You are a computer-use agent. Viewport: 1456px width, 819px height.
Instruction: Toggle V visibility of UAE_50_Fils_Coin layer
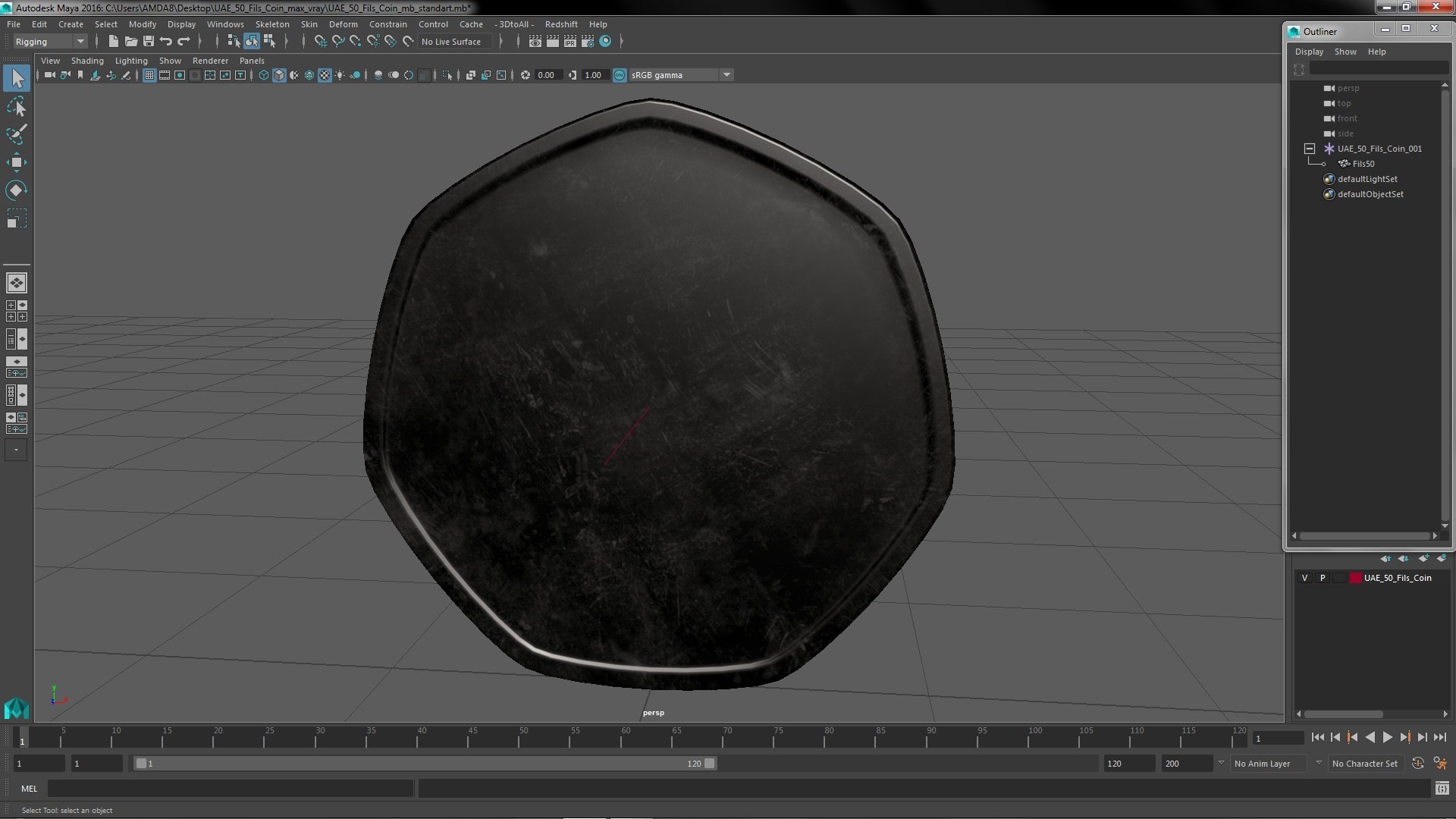pyautogui.click(x=1304, y=578)
